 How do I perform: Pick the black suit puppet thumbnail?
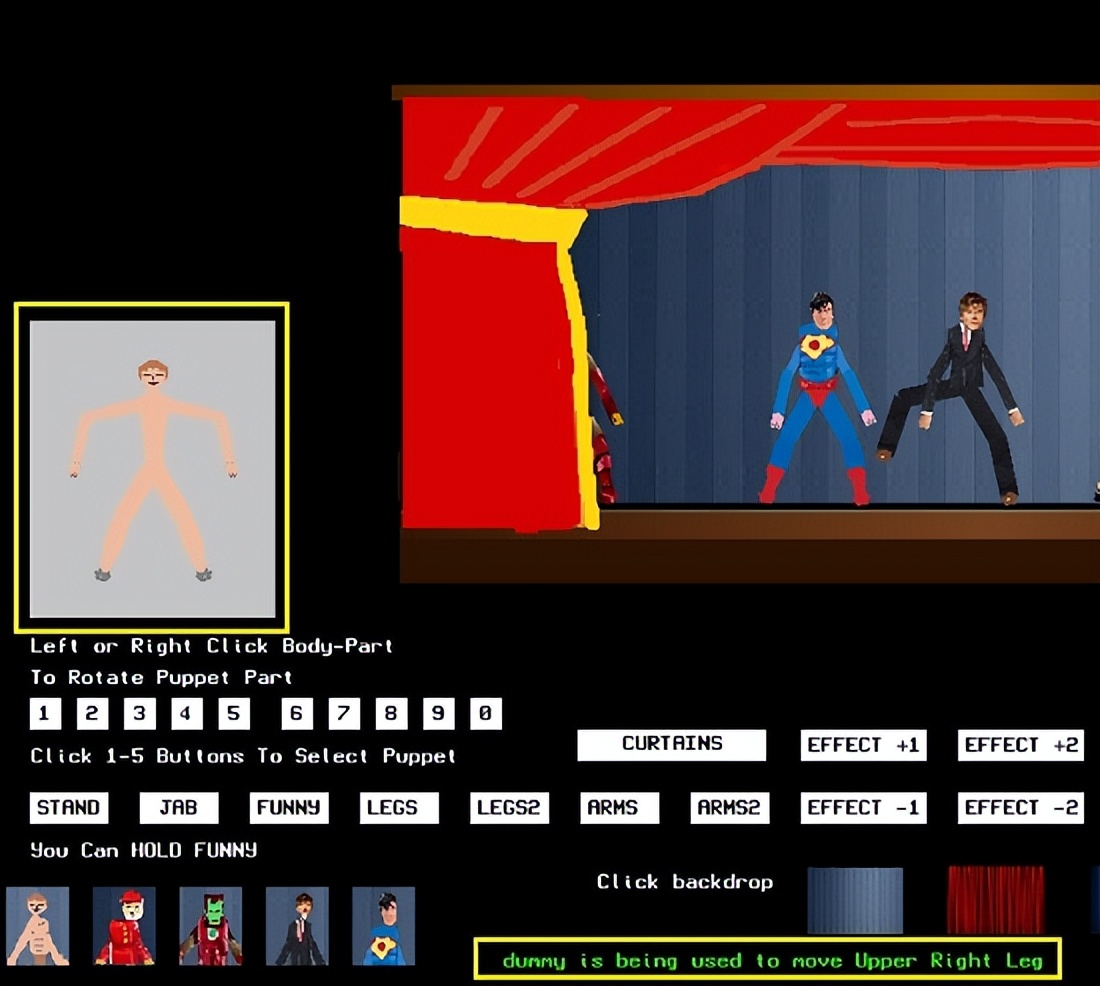297,926
